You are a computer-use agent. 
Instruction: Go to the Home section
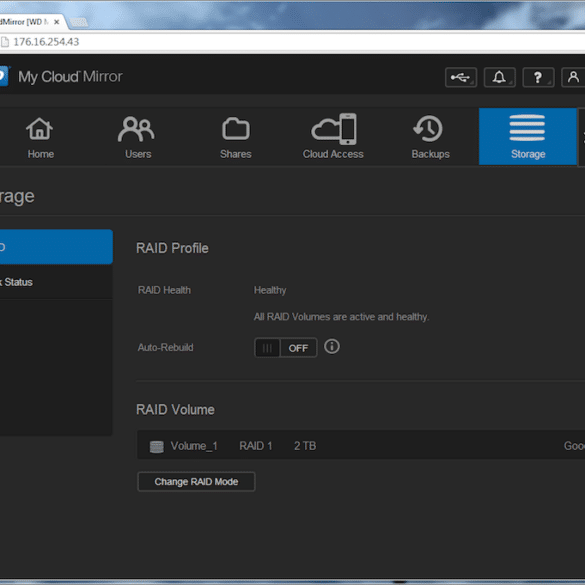[40, 137]
